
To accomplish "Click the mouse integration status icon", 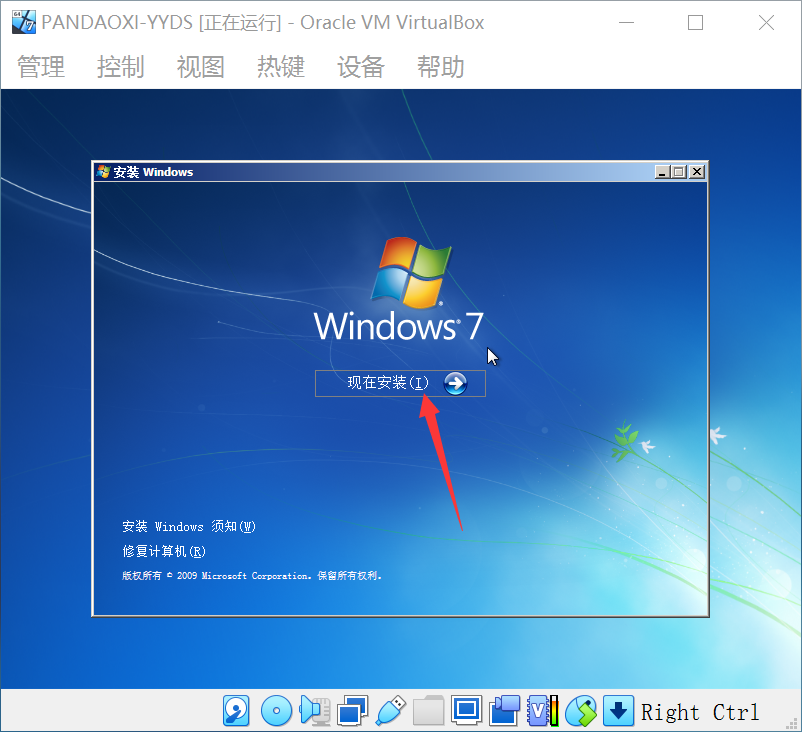I will [x=581, y=711].
